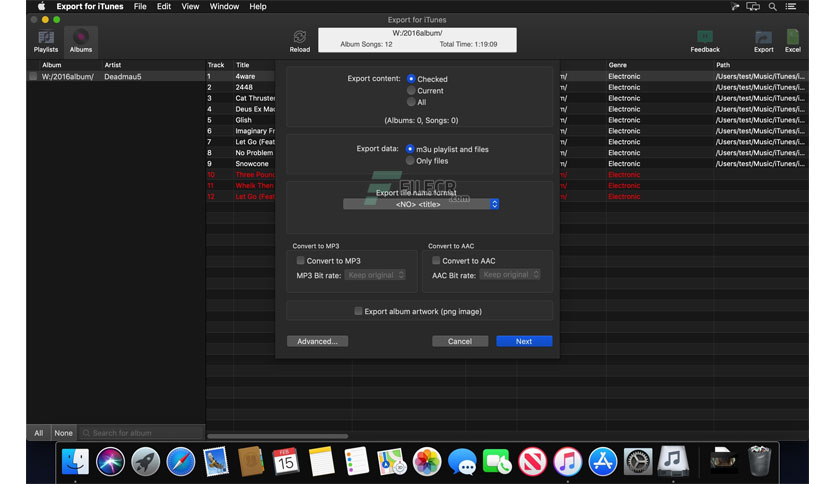
Task: Open the Edit menu
Action: click(164, 6)
